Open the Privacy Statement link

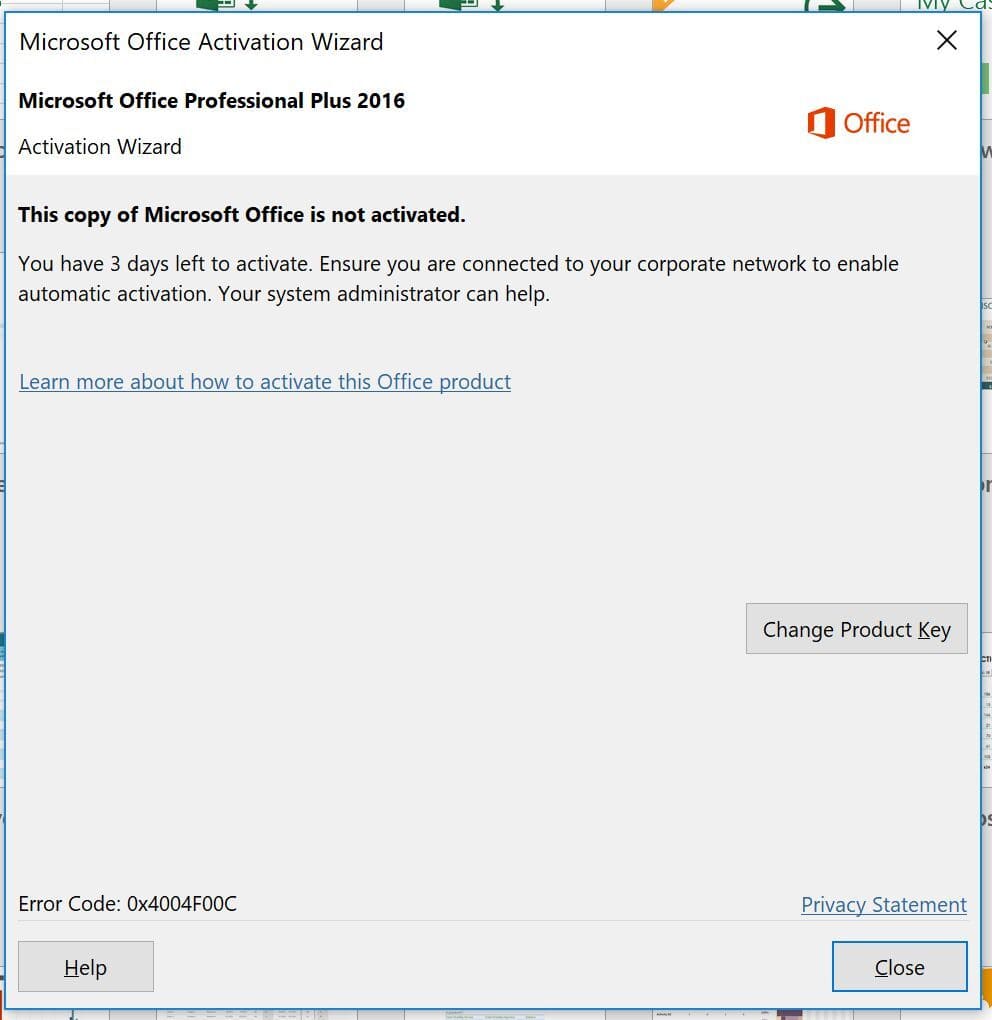click(883, 905)
